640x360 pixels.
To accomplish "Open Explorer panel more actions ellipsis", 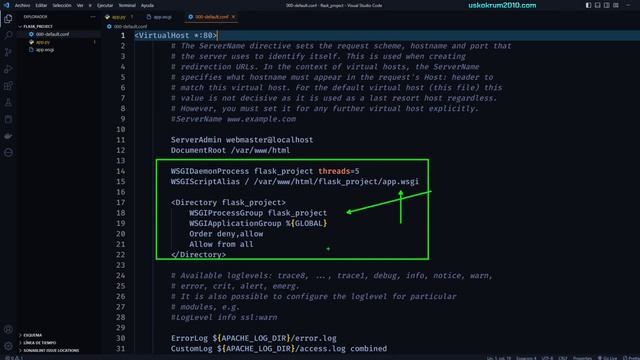I will [93, 17].
